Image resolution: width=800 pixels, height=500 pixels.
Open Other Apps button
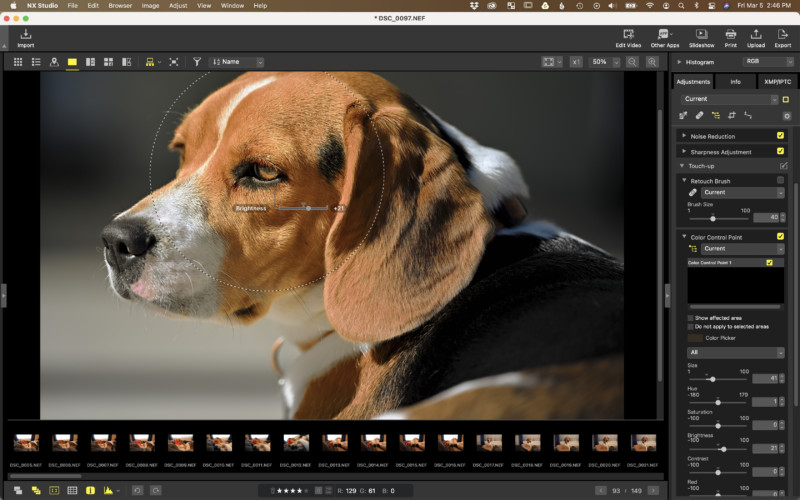tap(665, 38)
